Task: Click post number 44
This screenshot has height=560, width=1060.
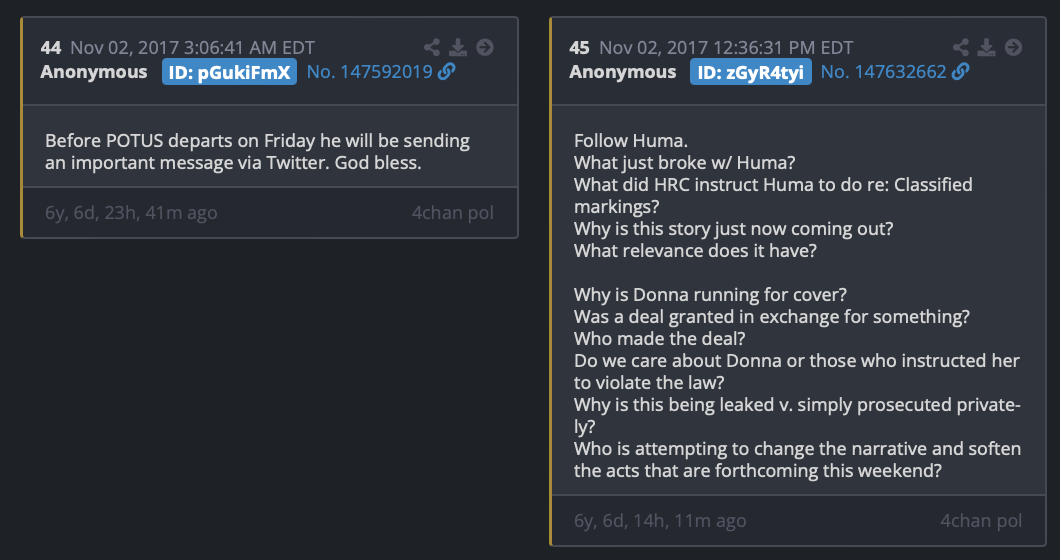Action: tap(50, 47)
